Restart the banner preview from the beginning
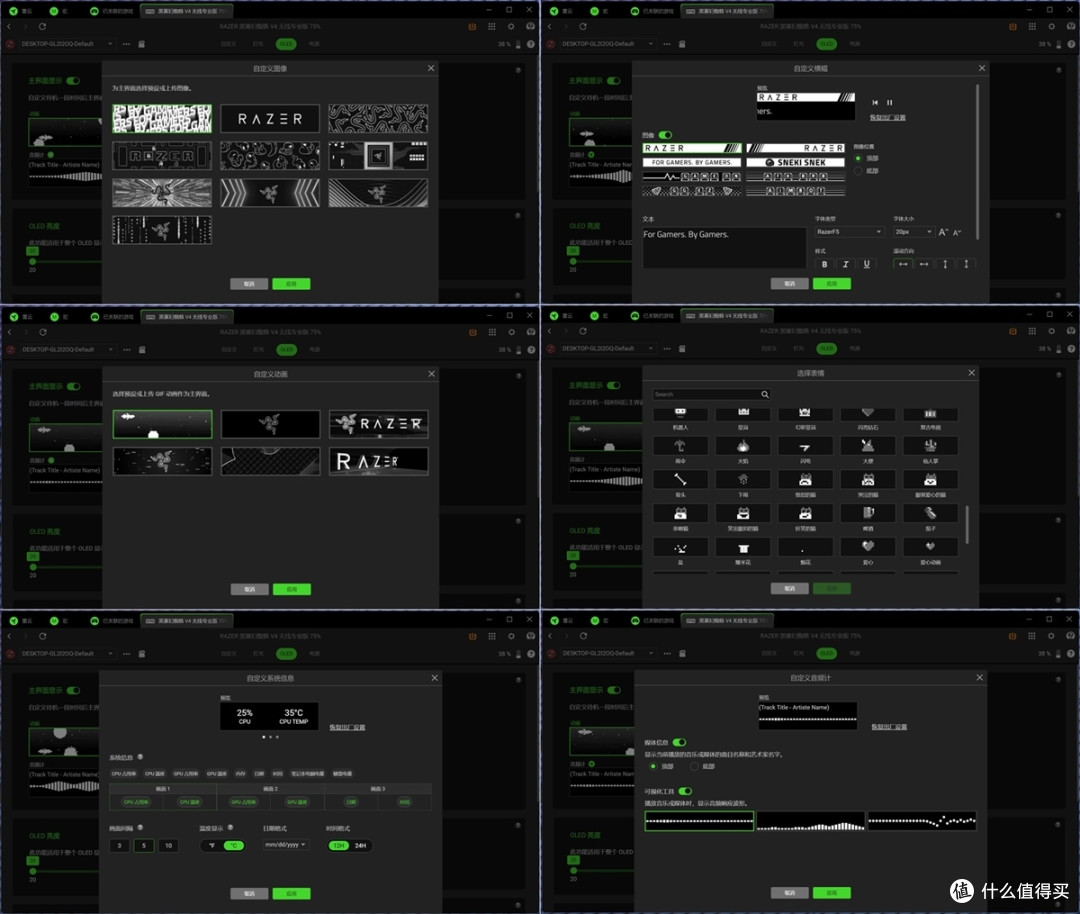The image size is (1080, 914). [875, 103]
